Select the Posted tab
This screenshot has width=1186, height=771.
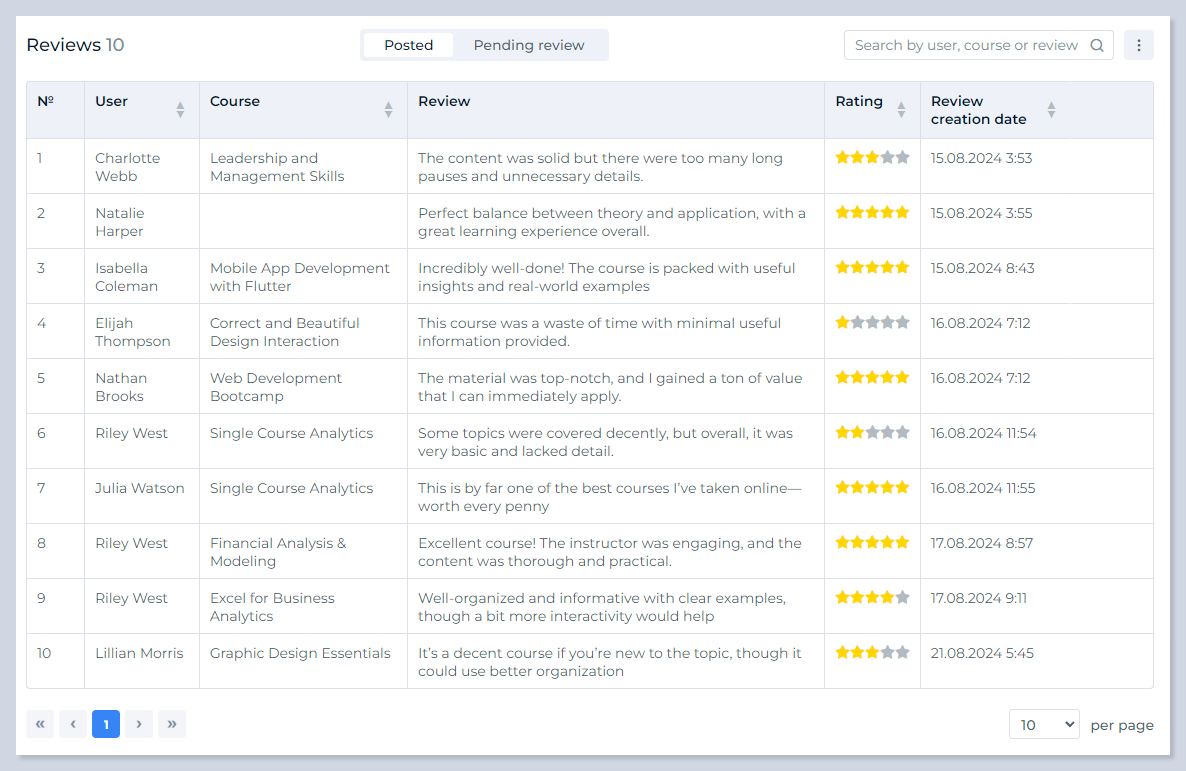tap(408, 45)
